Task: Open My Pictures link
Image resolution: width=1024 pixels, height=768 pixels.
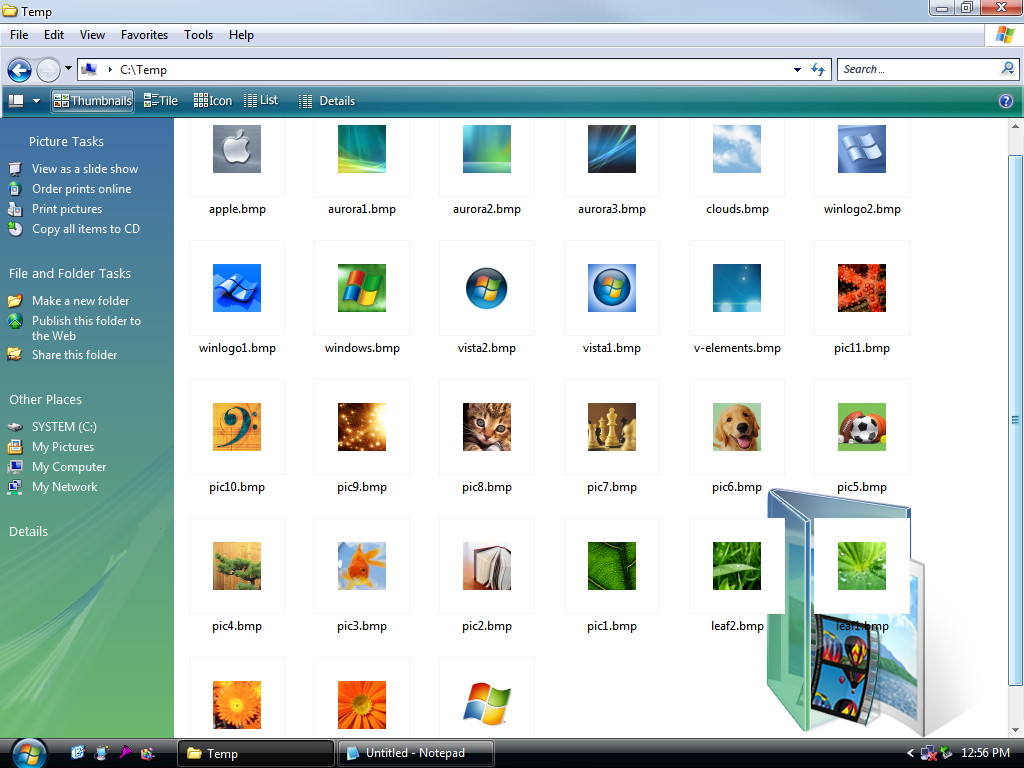Action: [x=63, y=447]
